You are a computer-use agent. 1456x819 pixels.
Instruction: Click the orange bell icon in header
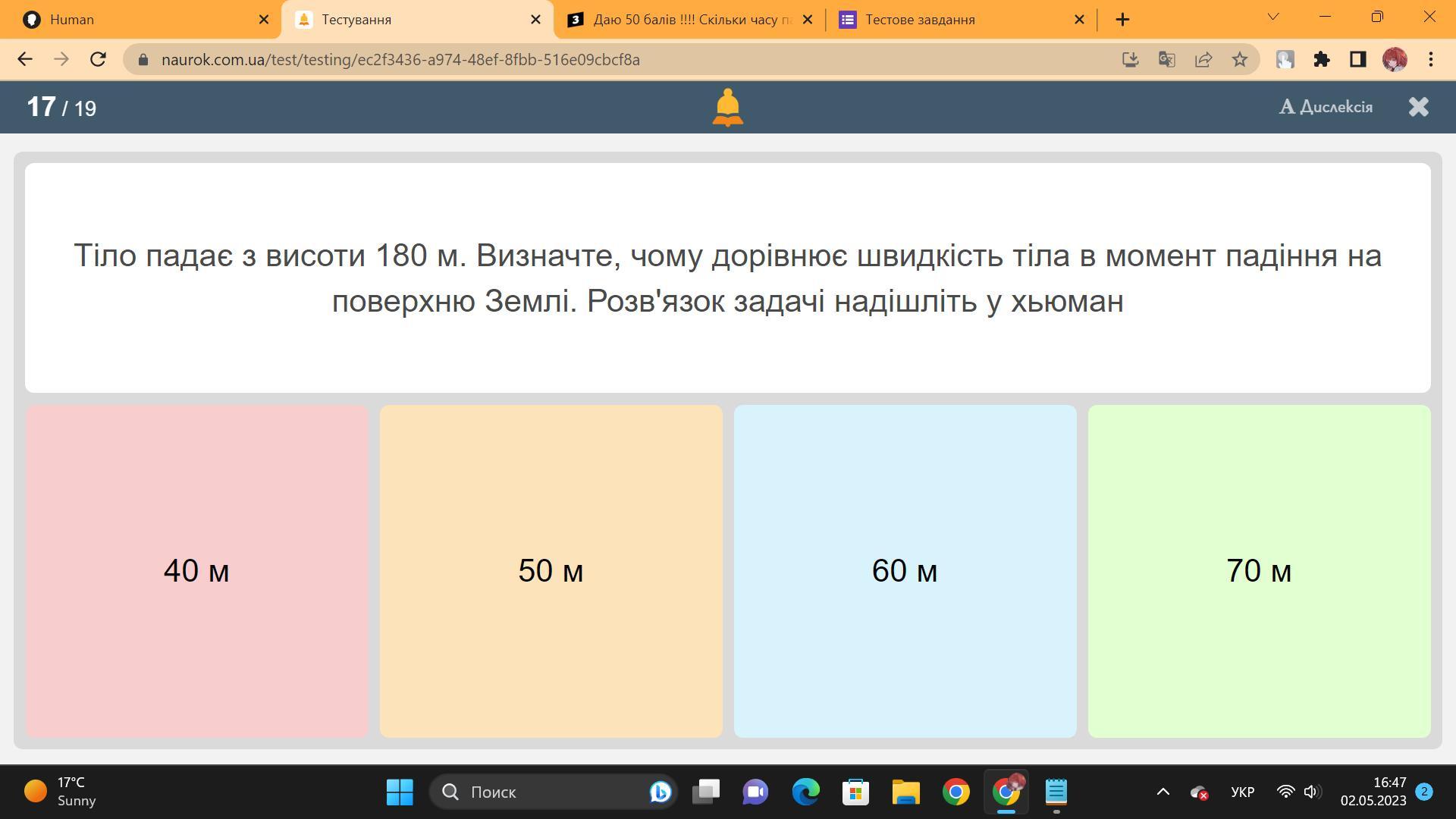(727, 107)
